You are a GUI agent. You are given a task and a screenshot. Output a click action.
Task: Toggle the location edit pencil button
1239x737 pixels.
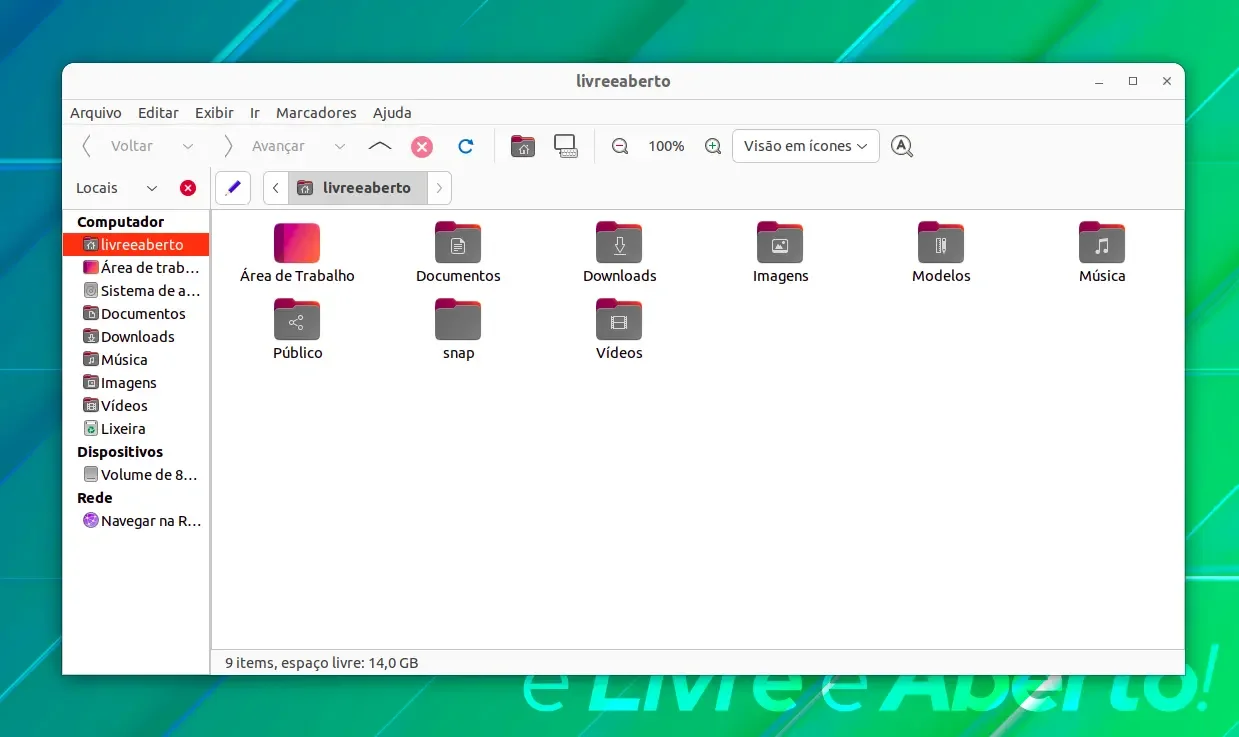tap(233, 188)
